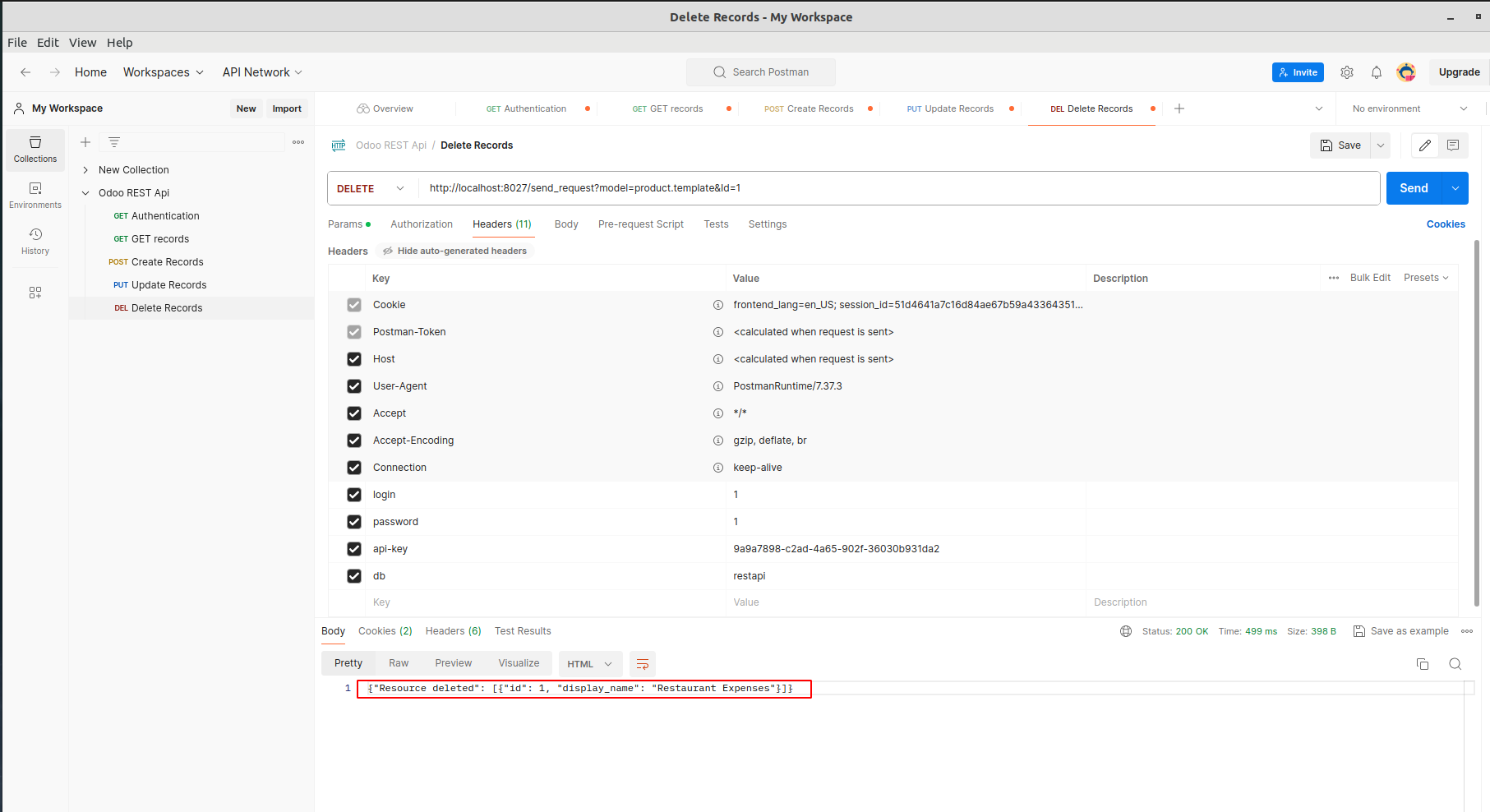Select POST Create Records in the sidebar
Viewport: 1490px width, 812px height.
pos(156,262)
